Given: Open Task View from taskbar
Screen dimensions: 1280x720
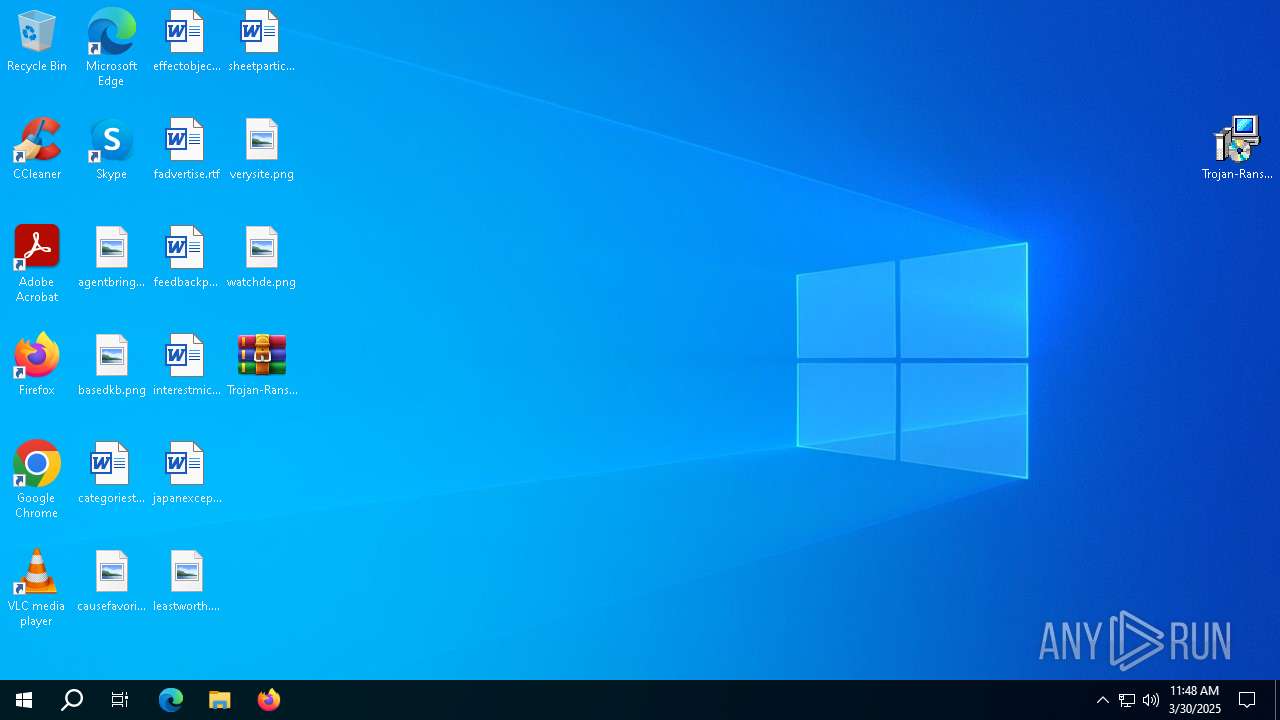Looking at the screenshot, I should tap(120, 700).
